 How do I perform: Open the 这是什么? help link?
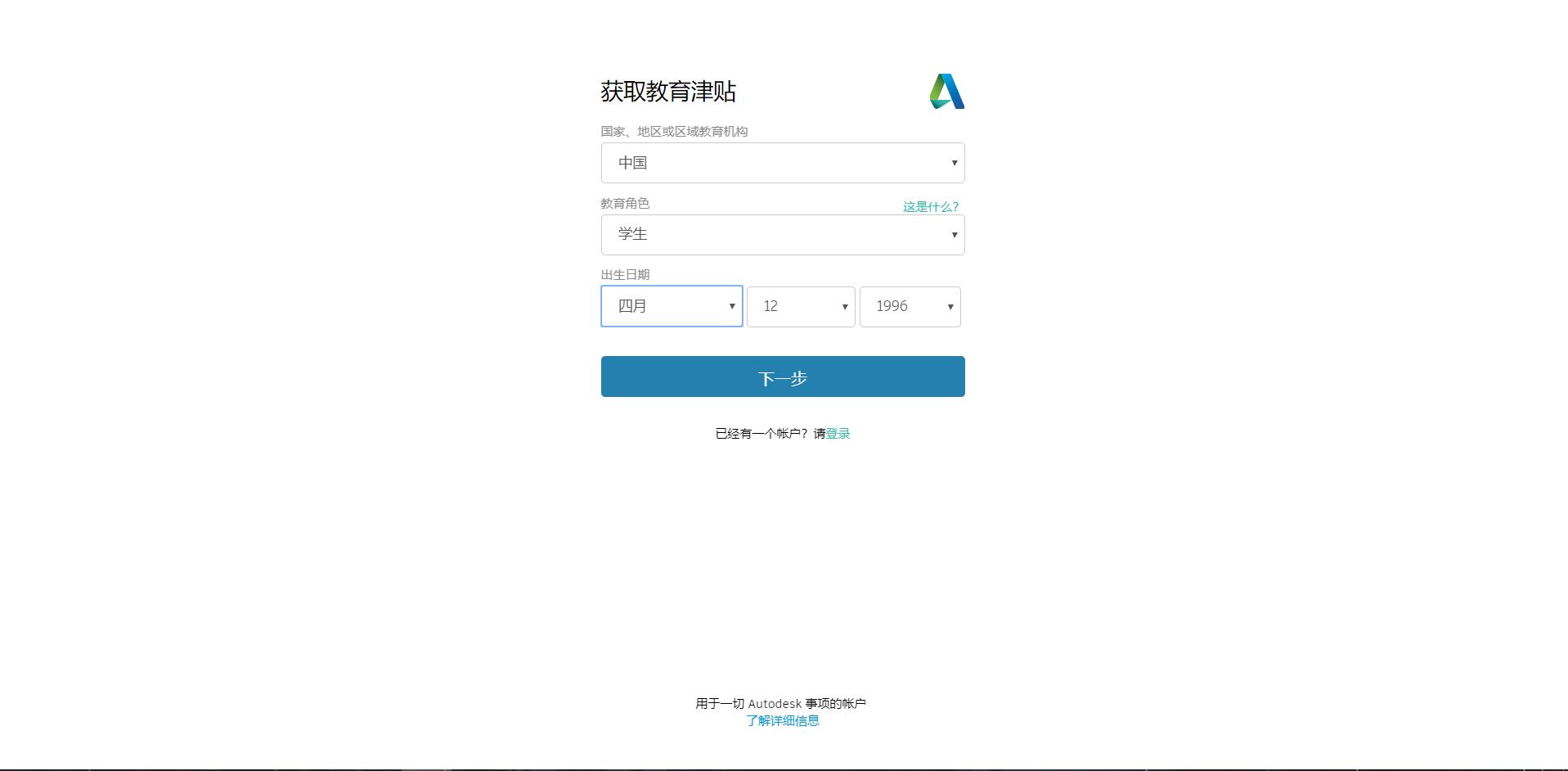929,207
